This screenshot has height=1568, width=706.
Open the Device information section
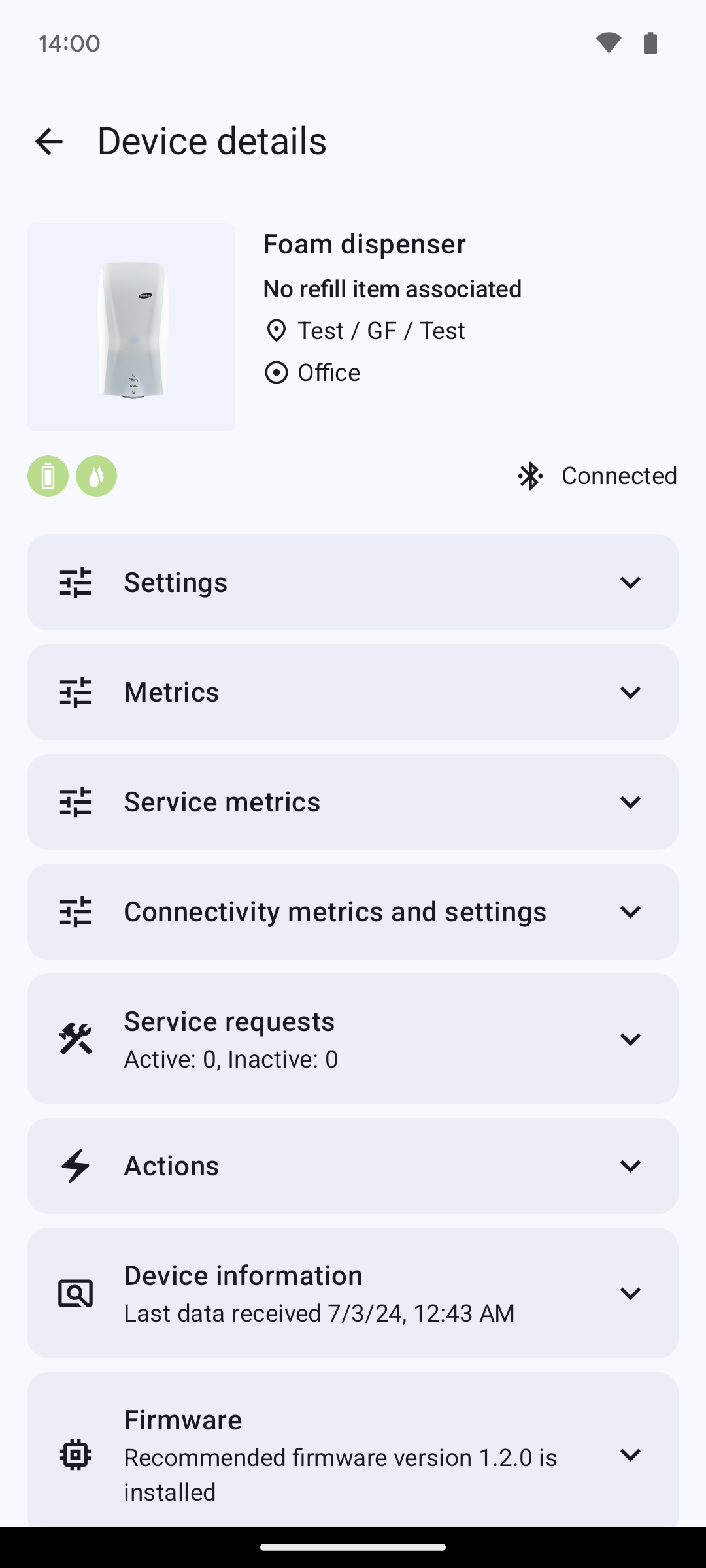point(353,1294)
